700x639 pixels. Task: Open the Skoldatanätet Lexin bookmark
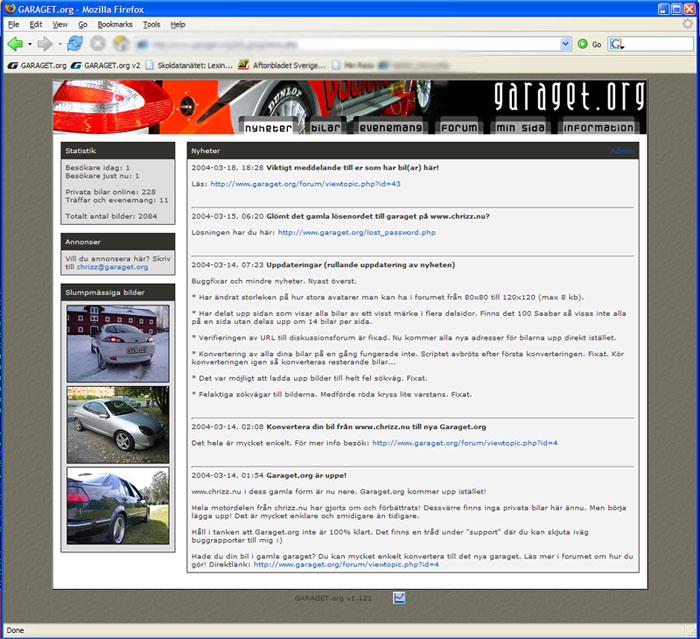click(189, 65)
